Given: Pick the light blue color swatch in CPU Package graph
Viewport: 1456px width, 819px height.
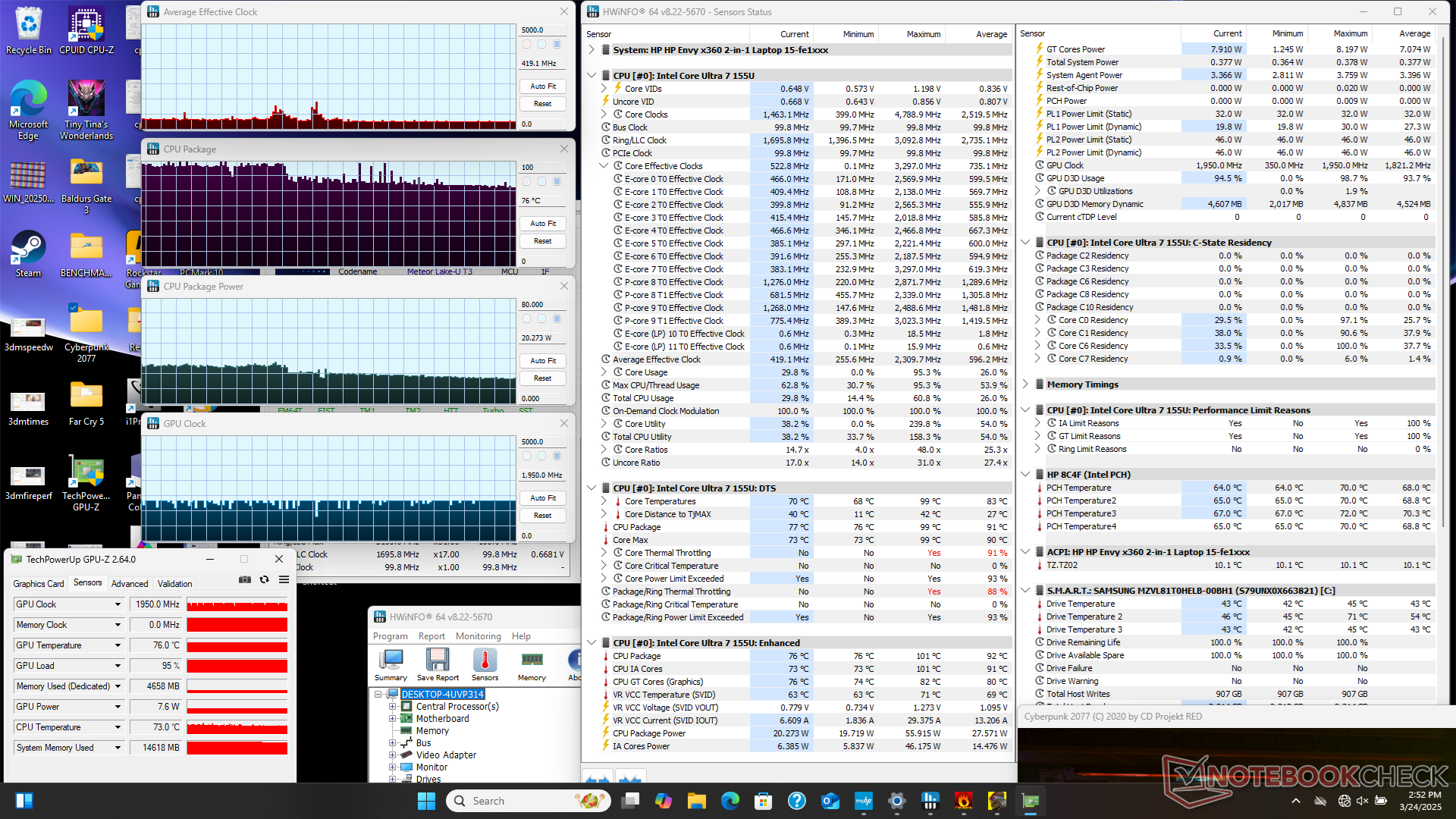Looking at the screenshot, I should [541, 181].
